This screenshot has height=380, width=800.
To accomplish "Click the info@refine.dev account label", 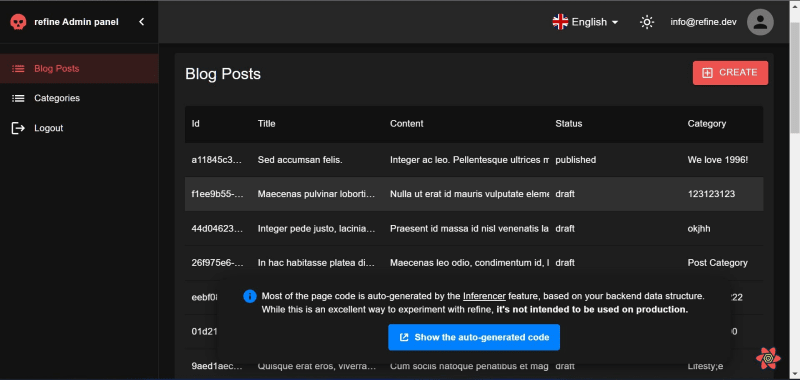I will [x=703, y=22].
